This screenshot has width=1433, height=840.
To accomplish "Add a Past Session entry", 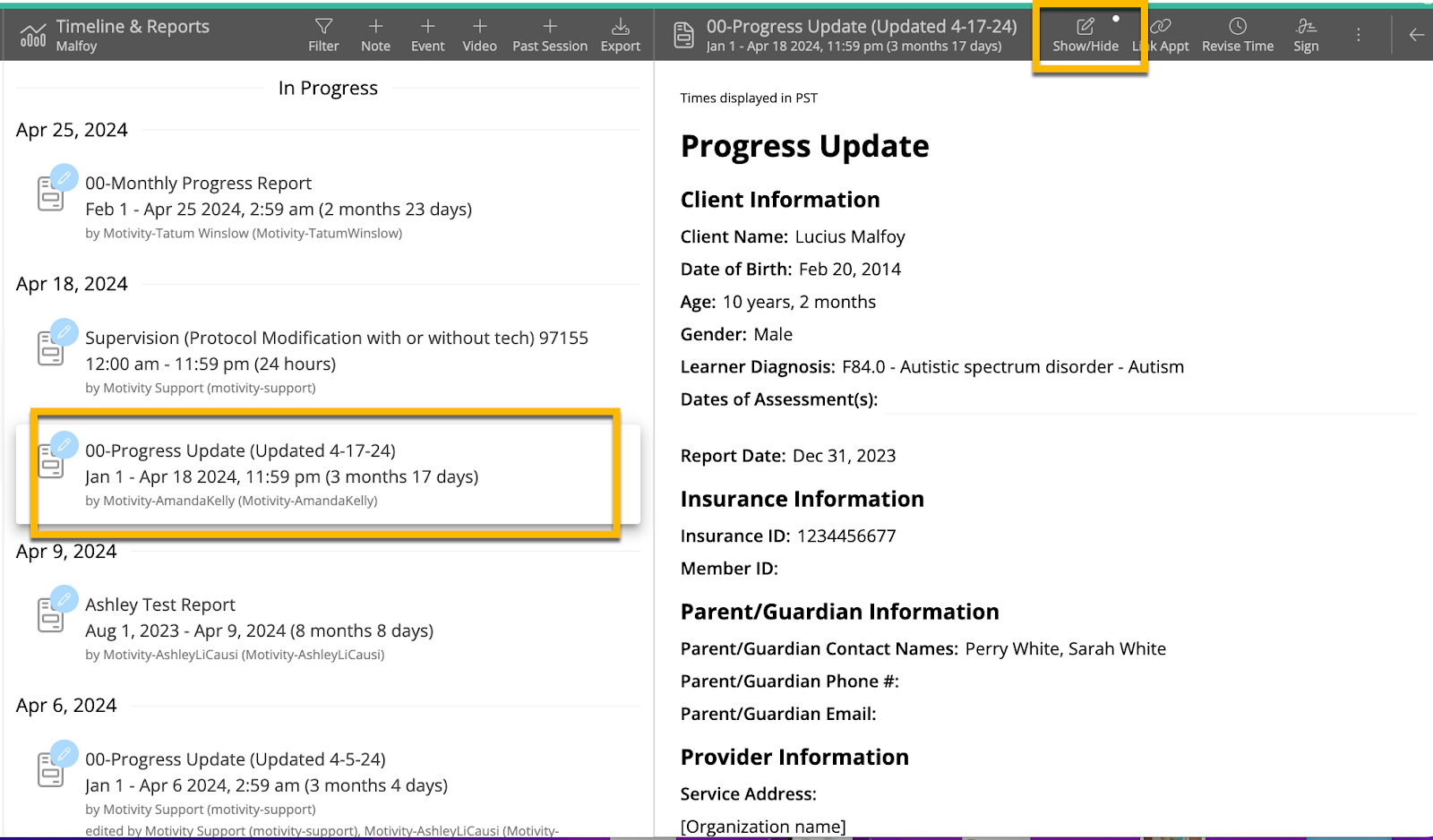I will click(x=549, y=34).
